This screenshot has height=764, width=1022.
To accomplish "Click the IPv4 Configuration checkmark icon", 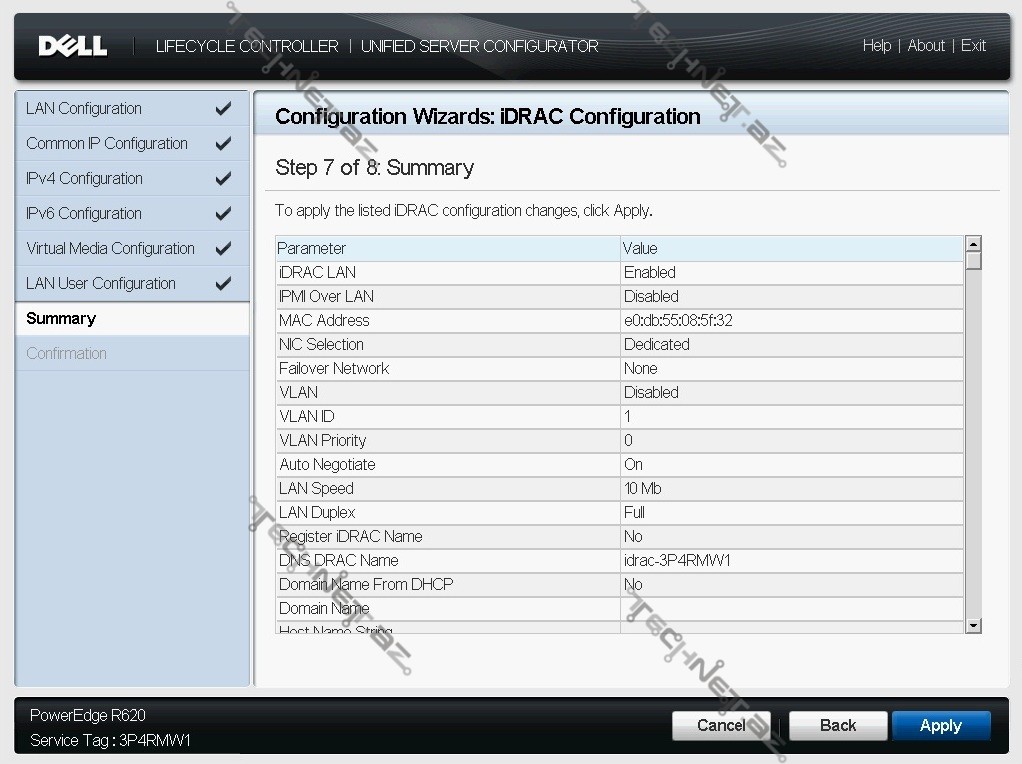I will coord(223,179).
